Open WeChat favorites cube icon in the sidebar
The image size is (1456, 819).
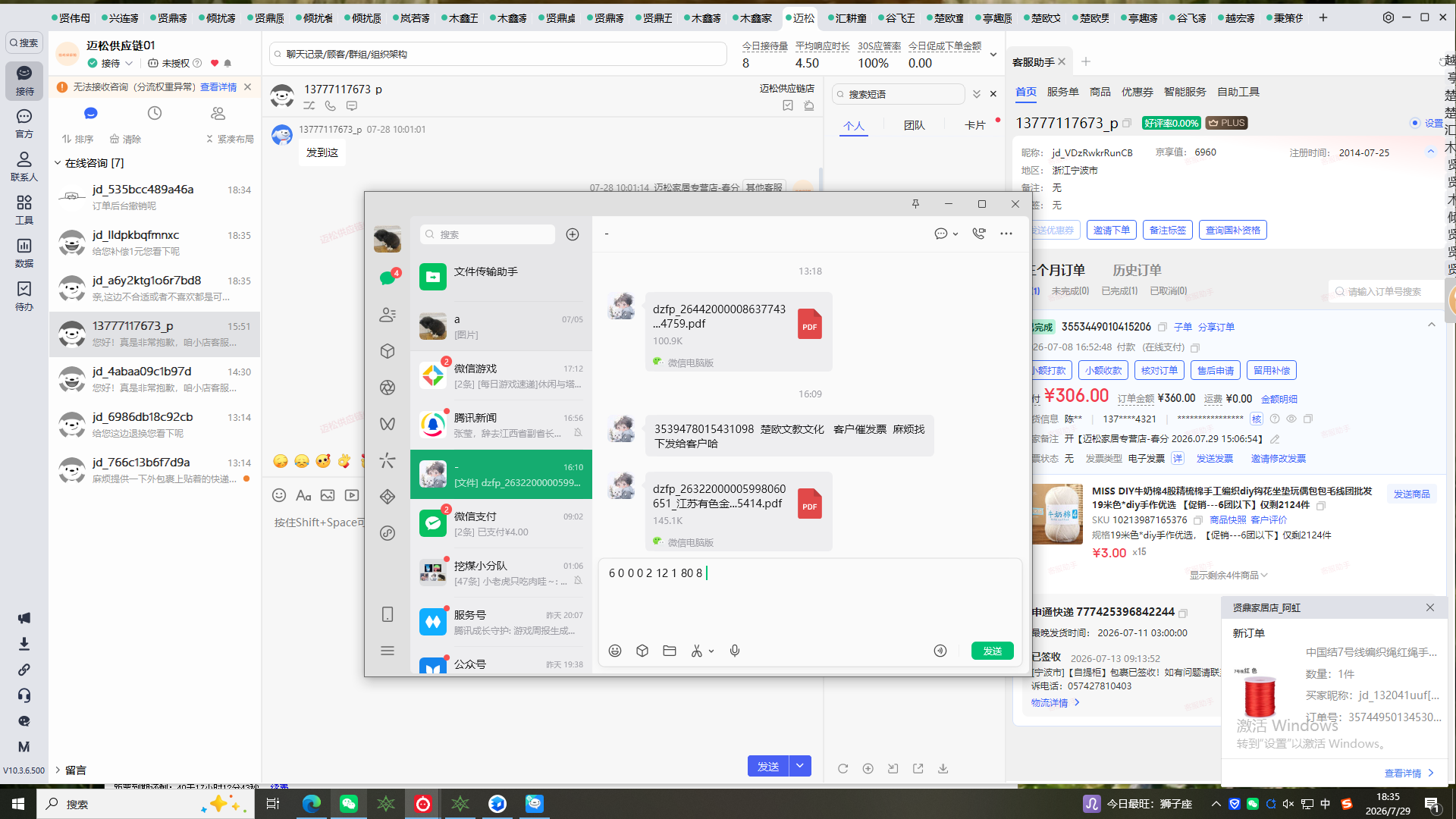(388, 351)
